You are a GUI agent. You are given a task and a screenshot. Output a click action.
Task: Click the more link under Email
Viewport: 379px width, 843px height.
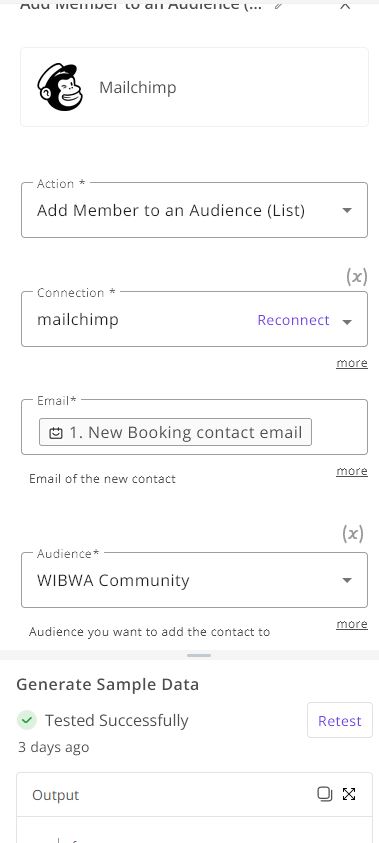coord(352,471)
